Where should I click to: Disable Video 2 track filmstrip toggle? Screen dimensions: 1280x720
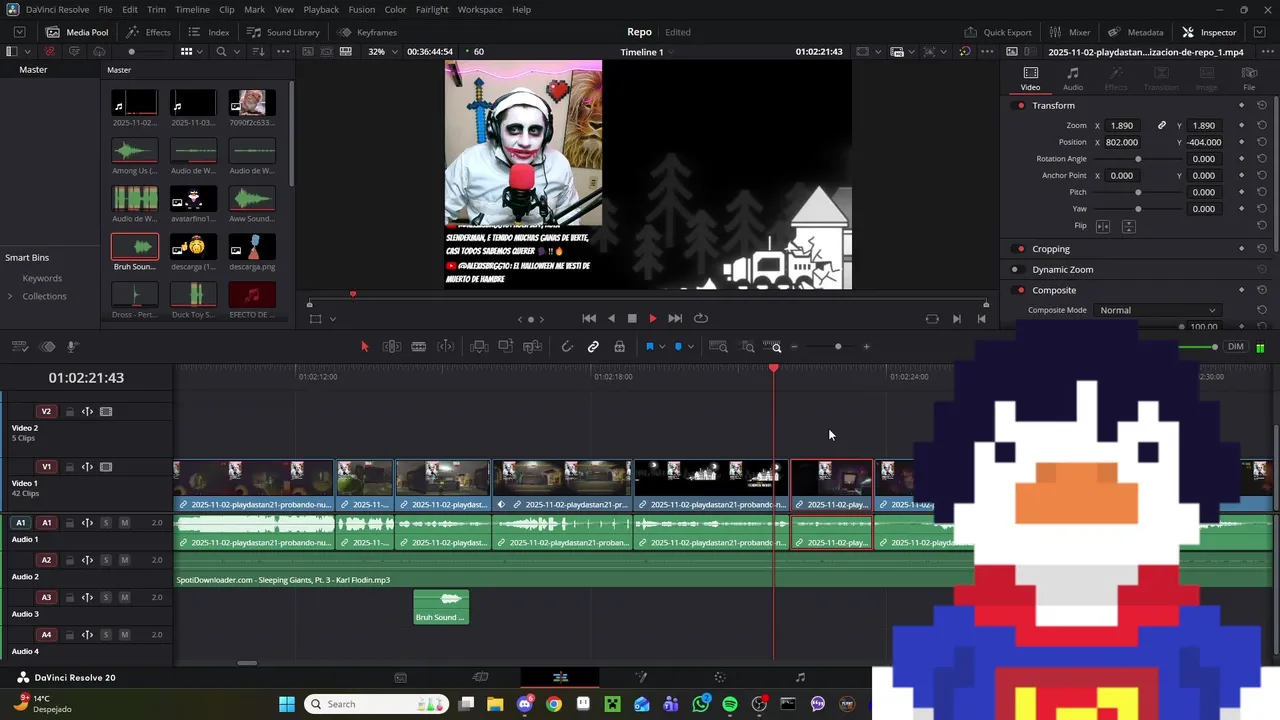pyautogui.click(x=106, y=411)
